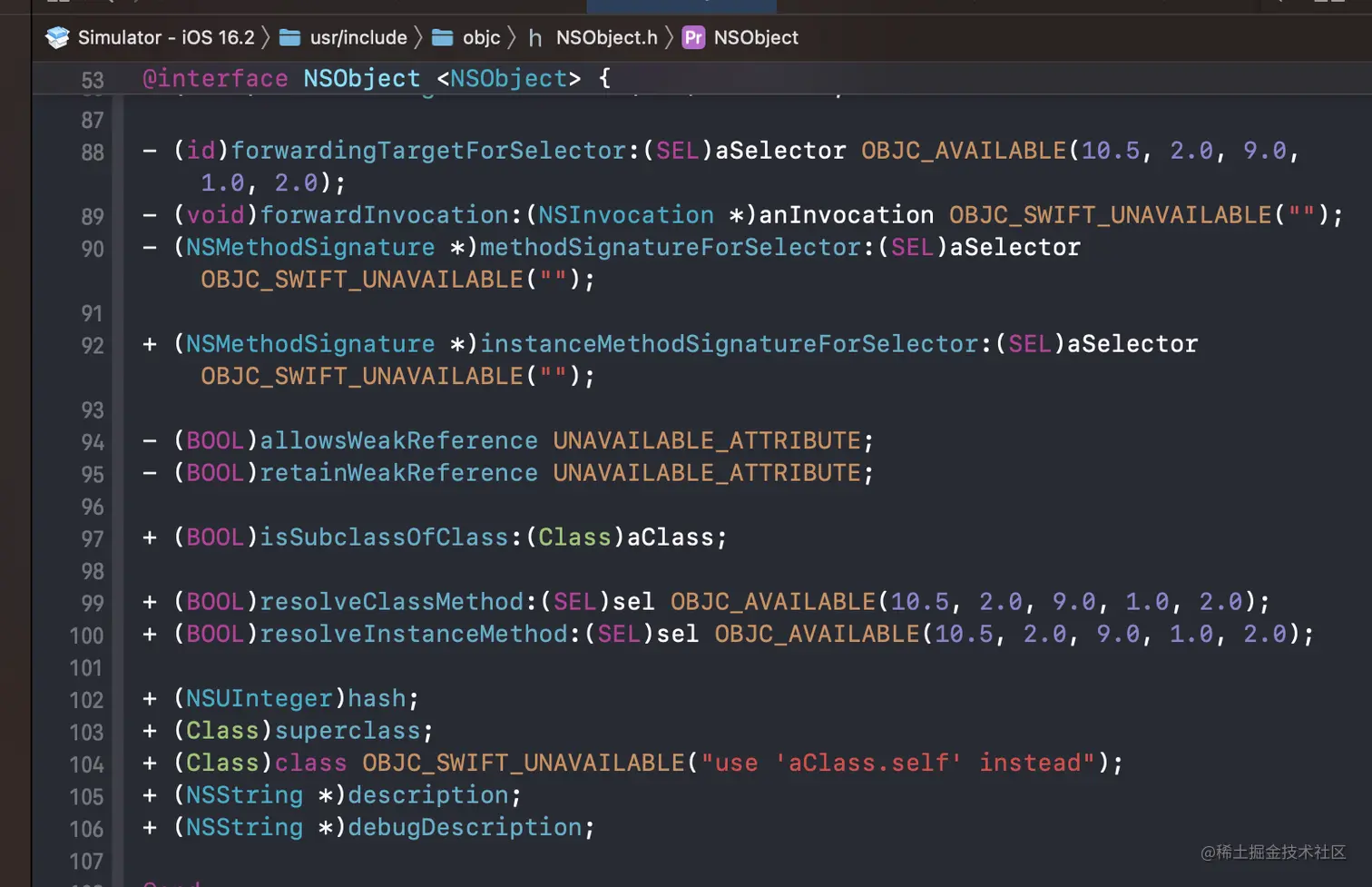Click line number 92 in the gutter
Screen dimensions: 1372x887
(x=93, y=345)
